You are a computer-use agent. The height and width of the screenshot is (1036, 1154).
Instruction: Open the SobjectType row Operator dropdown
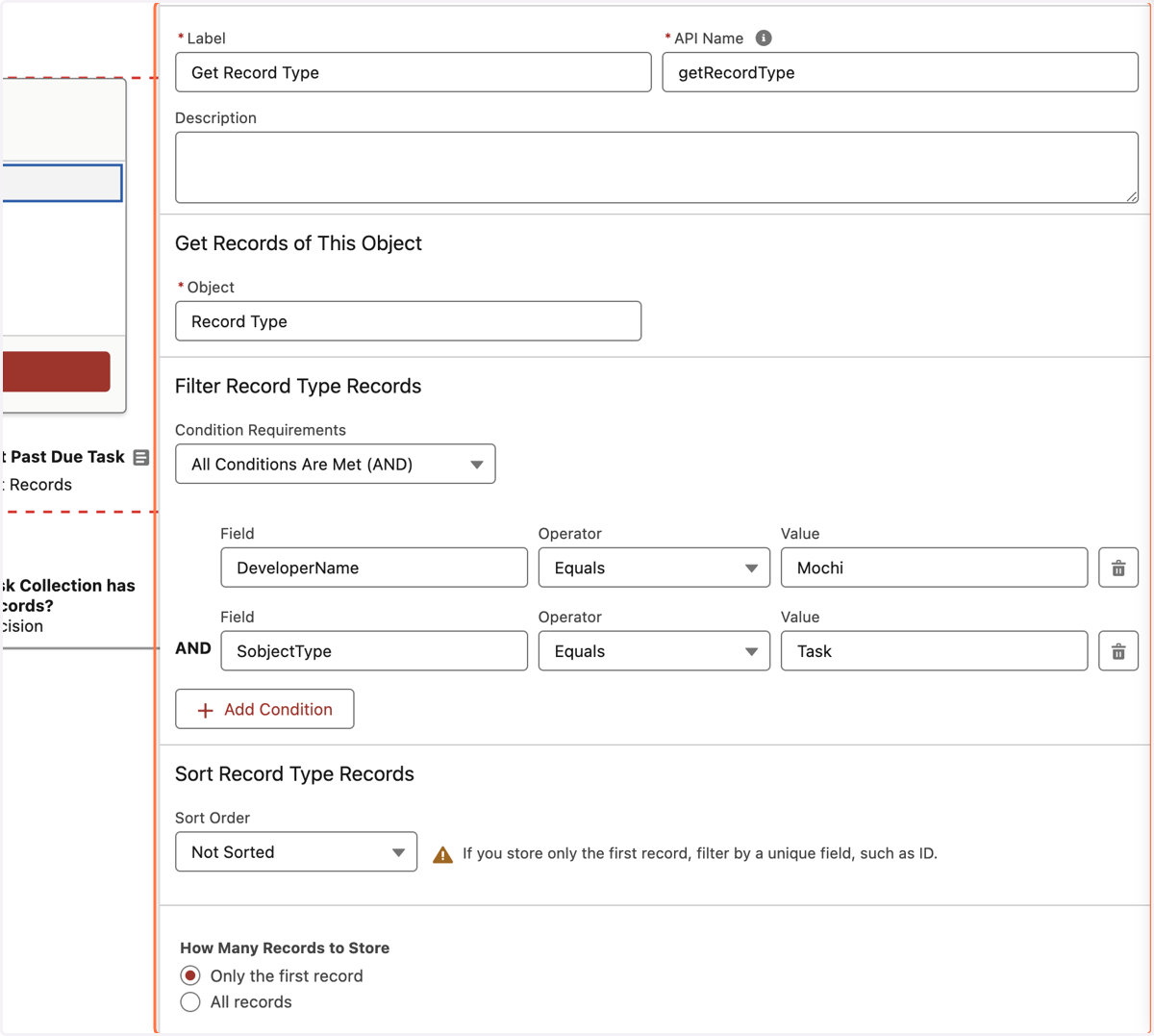pos(654,651)
